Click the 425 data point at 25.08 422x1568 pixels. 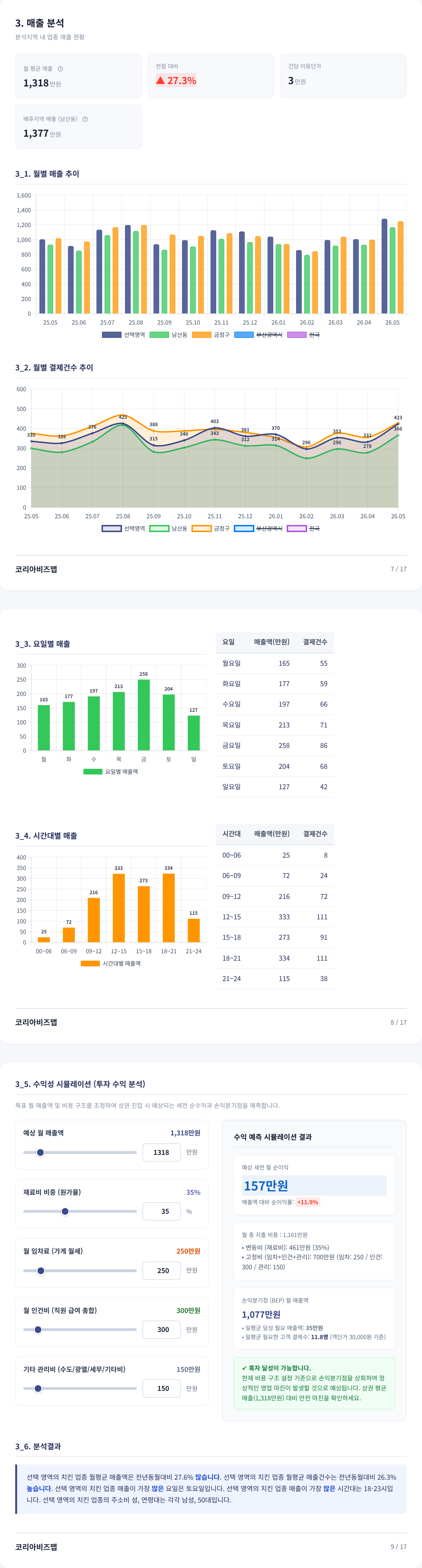point(123,424)
